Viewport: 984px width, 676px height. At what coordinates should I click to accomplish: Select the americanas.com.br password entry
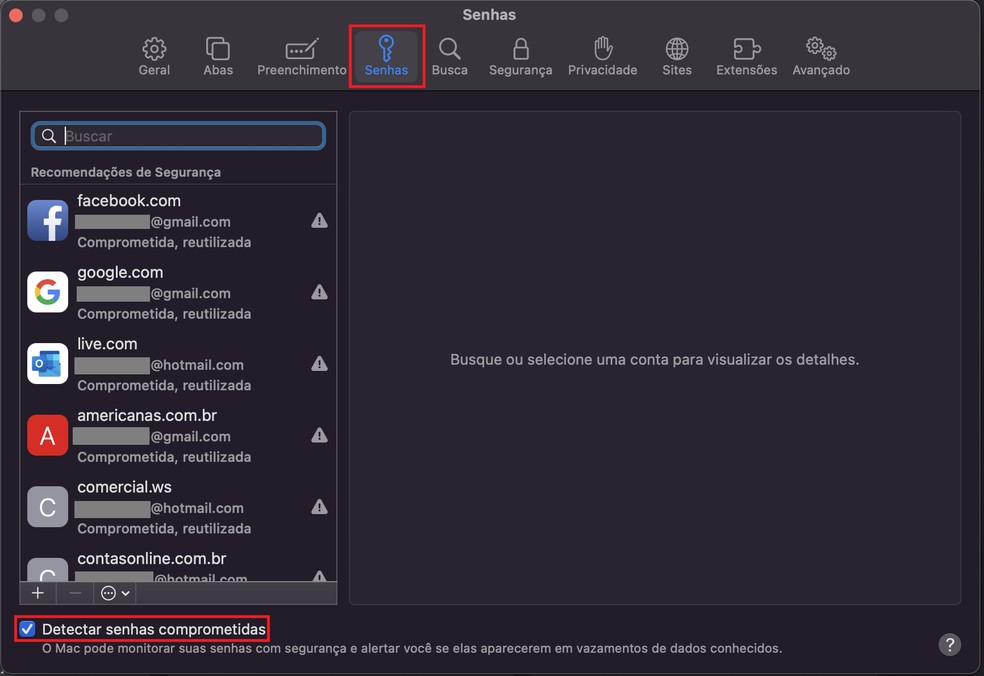tap(178, 436)
